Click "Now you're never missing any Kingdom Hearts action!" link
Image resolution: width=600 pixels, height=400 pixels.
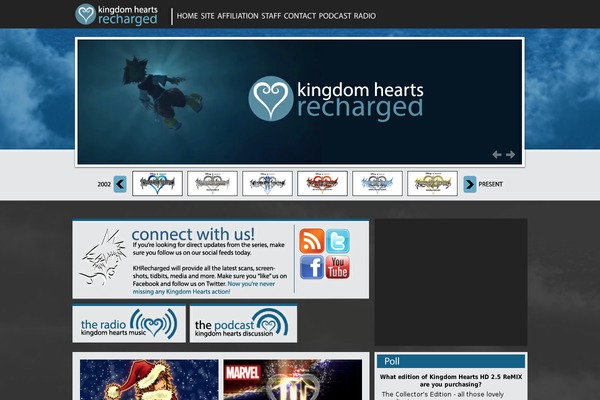[204, 288]
